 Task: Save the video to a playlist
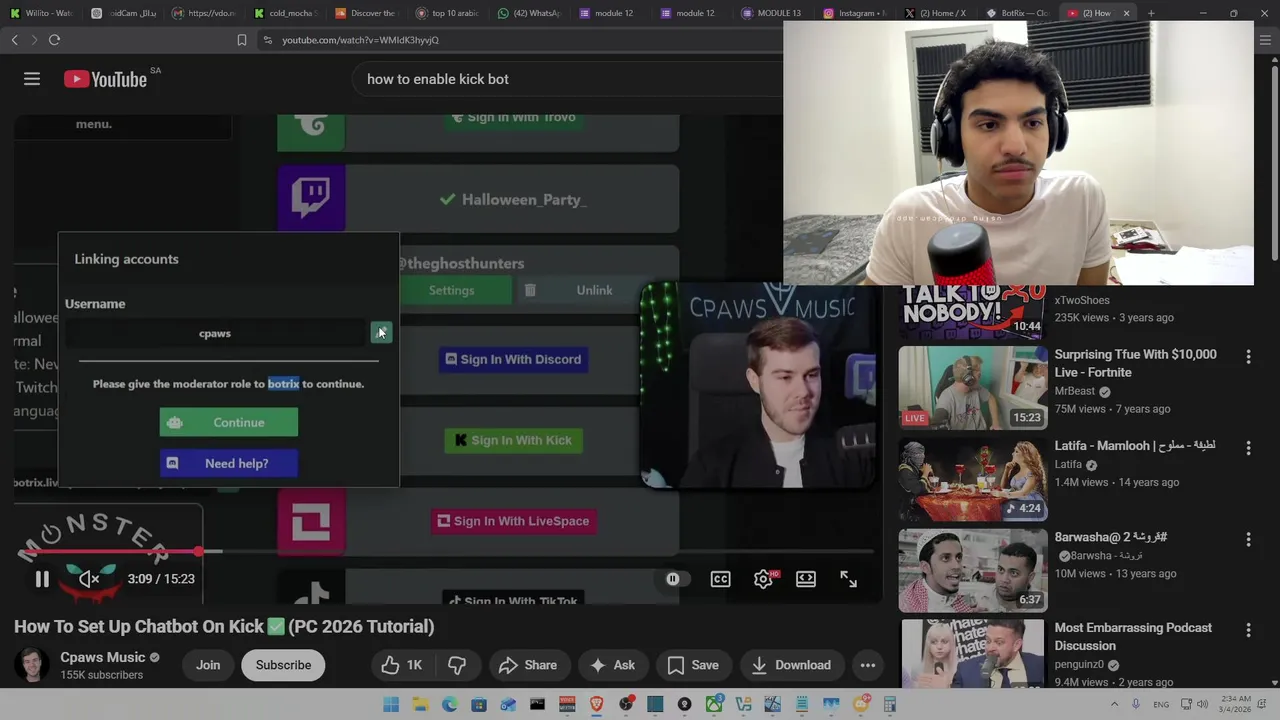(x=692, y=665)
